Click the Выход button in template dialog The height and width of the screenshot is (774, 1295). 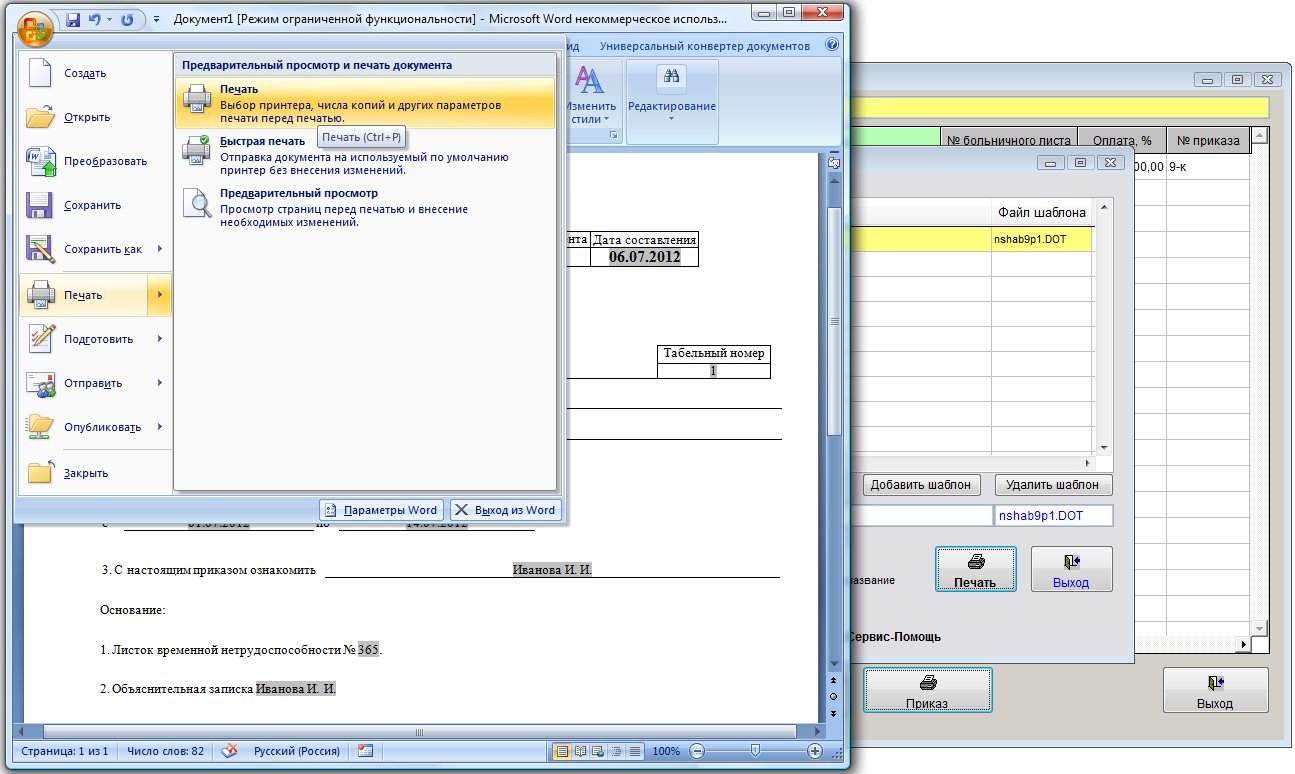click(1071, 569)
